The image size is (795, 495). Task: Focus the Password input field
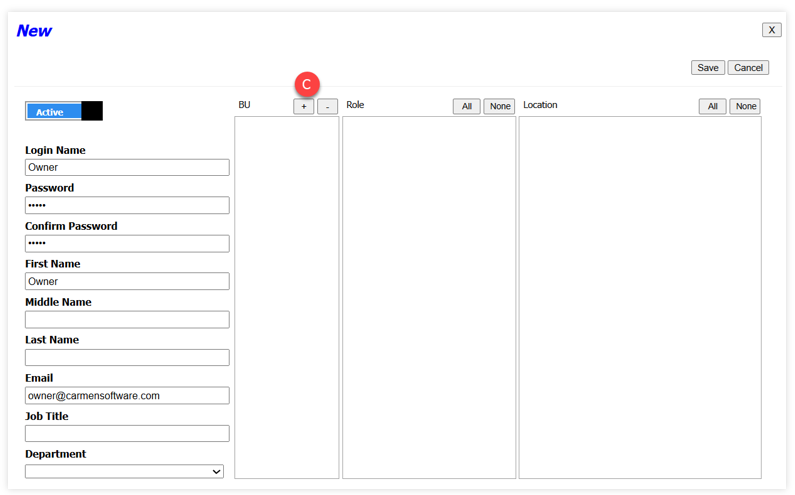click(x=127, y=205)
